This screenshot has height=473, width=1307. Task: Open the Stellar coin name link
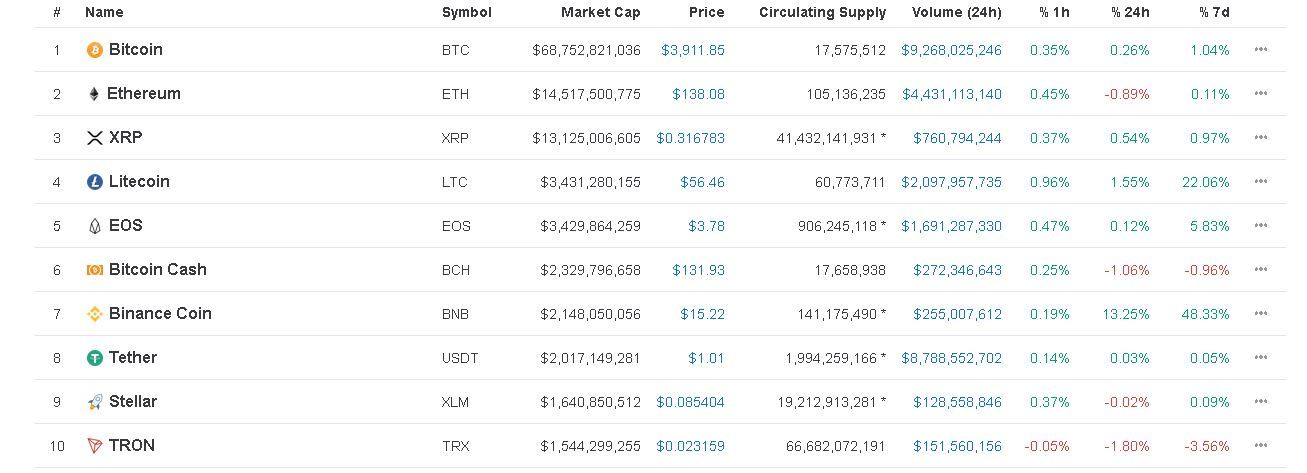point(132,402)
